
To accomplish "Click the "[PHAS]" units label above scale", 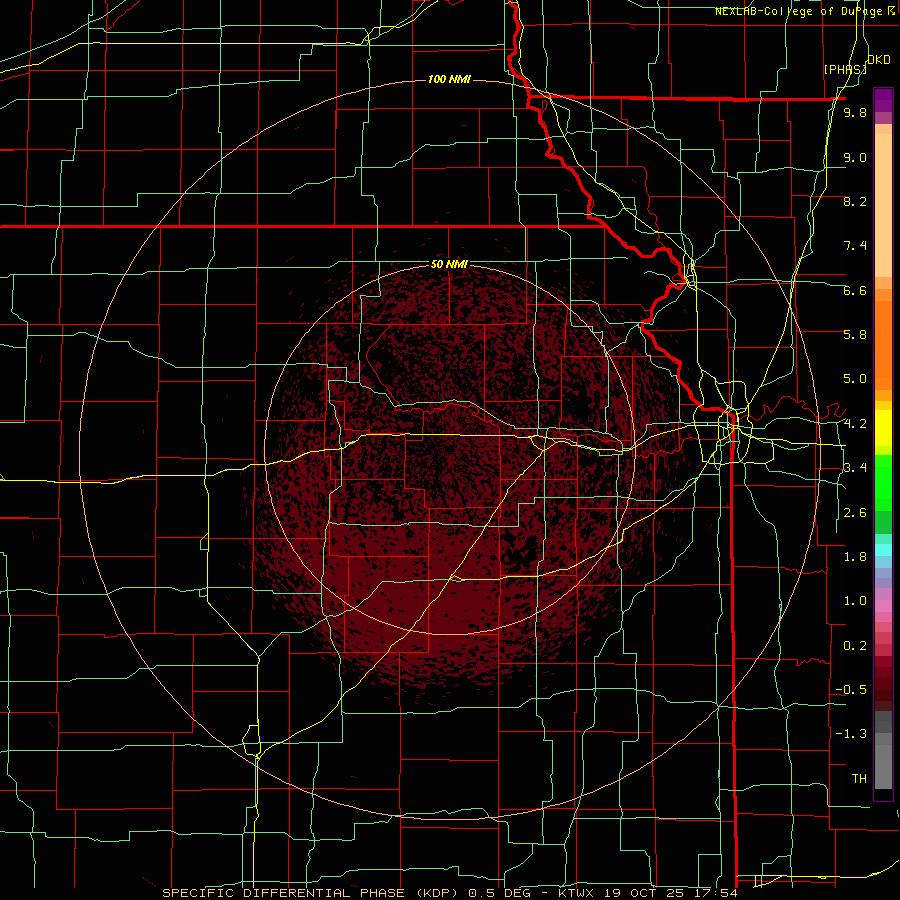I will (845, 69).
